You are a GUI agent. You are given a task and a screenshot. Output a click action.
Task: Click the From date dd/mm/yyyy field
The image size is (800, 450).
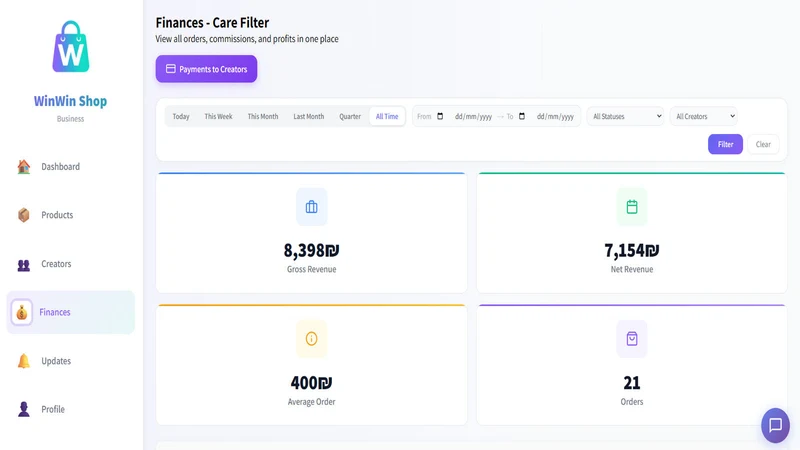pos(473,116)
